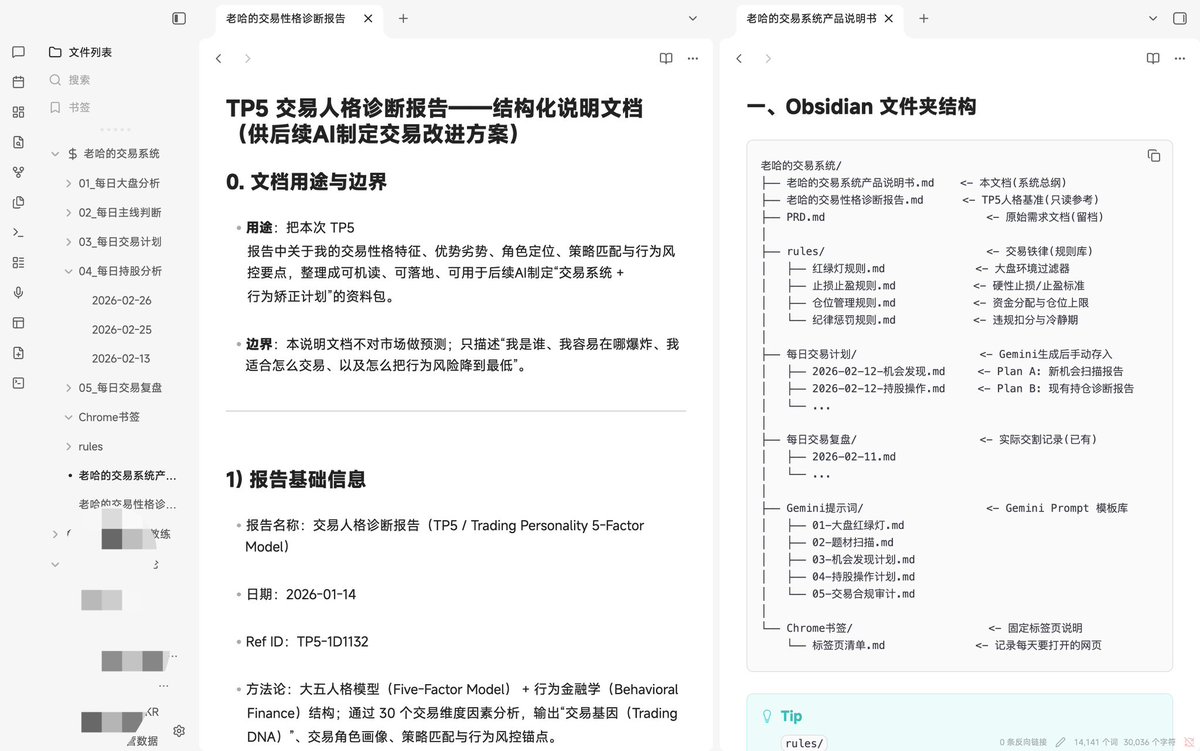The width and height of the screenshot is (1200, 751).
Task: Open tab list dropdown in left pane
Action: coord(693,18)
